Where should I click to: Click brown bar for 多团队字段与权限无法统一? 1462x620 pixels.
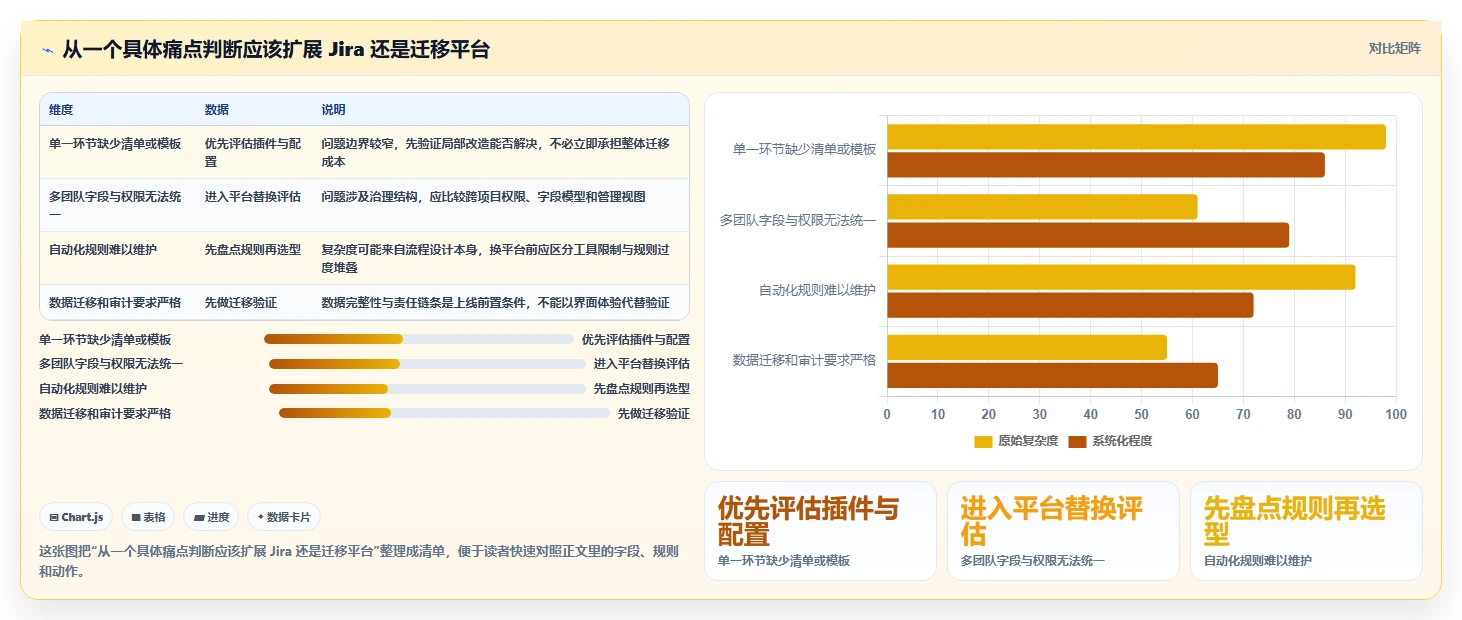1088,235
